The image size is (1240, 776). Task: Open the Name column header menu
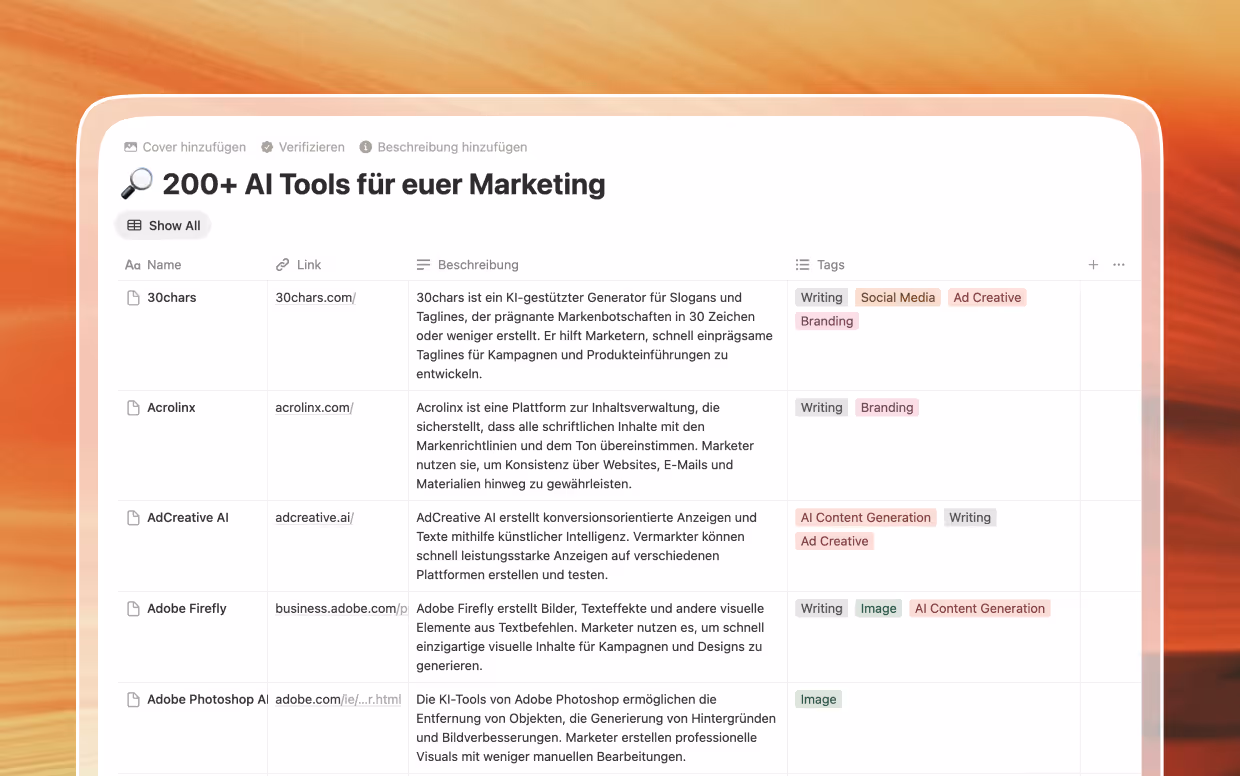click(166, 264)
